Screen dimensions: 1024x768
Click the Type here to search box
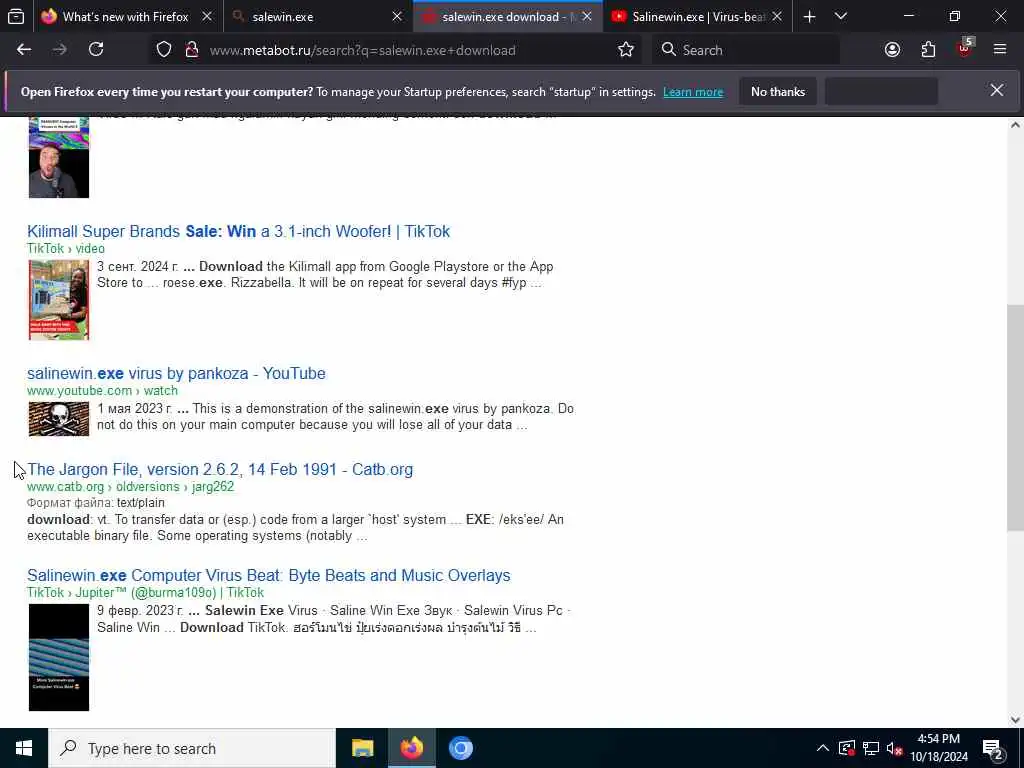click(x=192, y=748)
